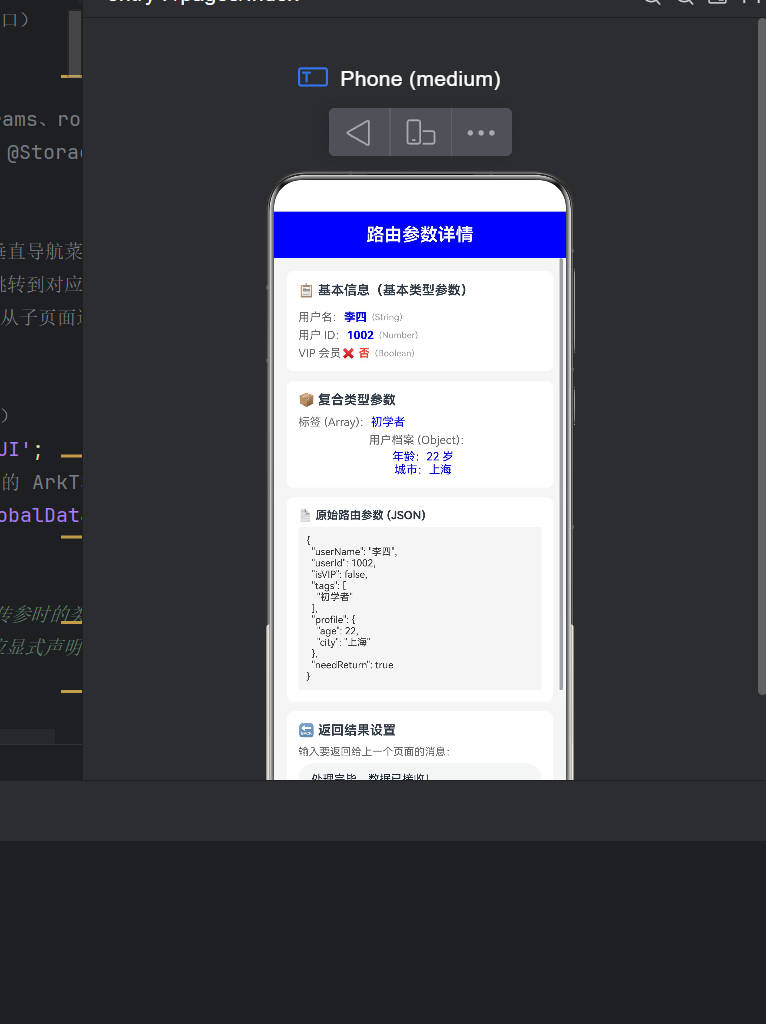Click the previewer panel's right-edge scrollbar

761,357
